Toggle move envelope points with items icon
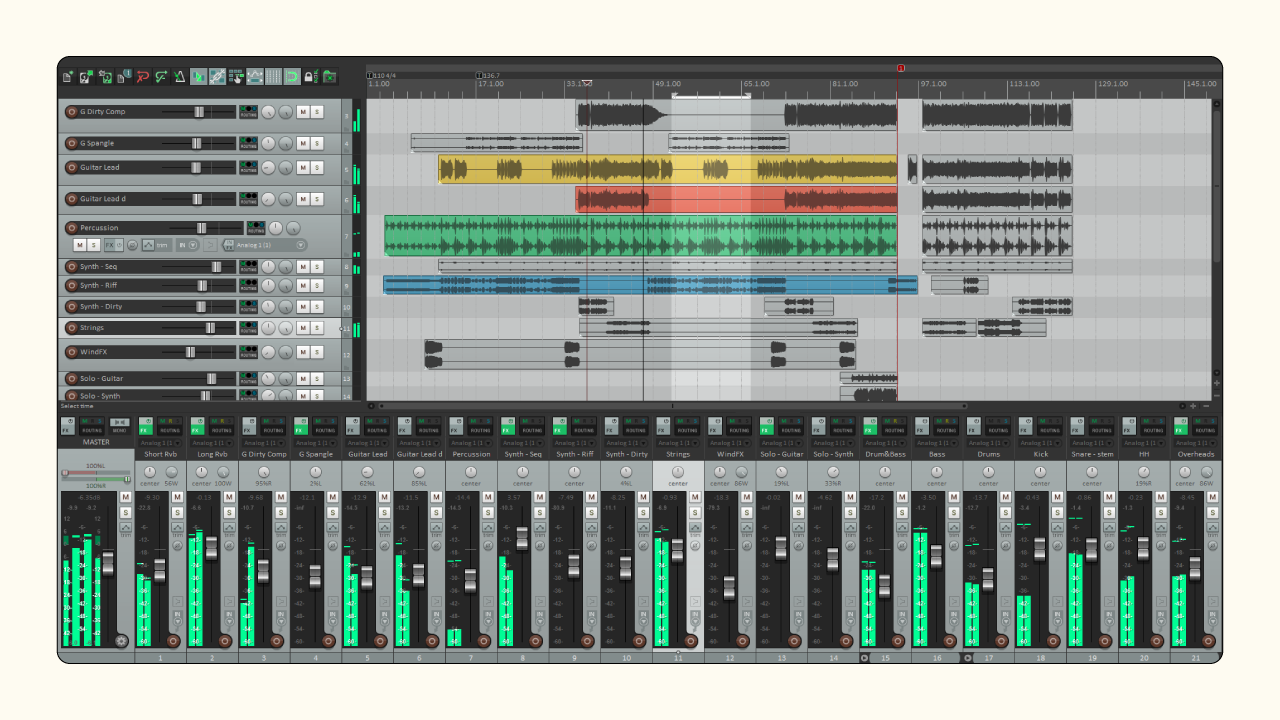Viewport: 1280px width, 720px height. click(254, 77)
